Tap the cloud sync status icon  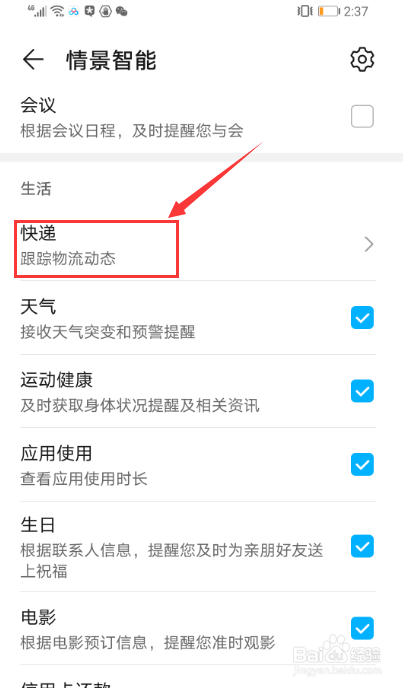[x=73, y=11]
